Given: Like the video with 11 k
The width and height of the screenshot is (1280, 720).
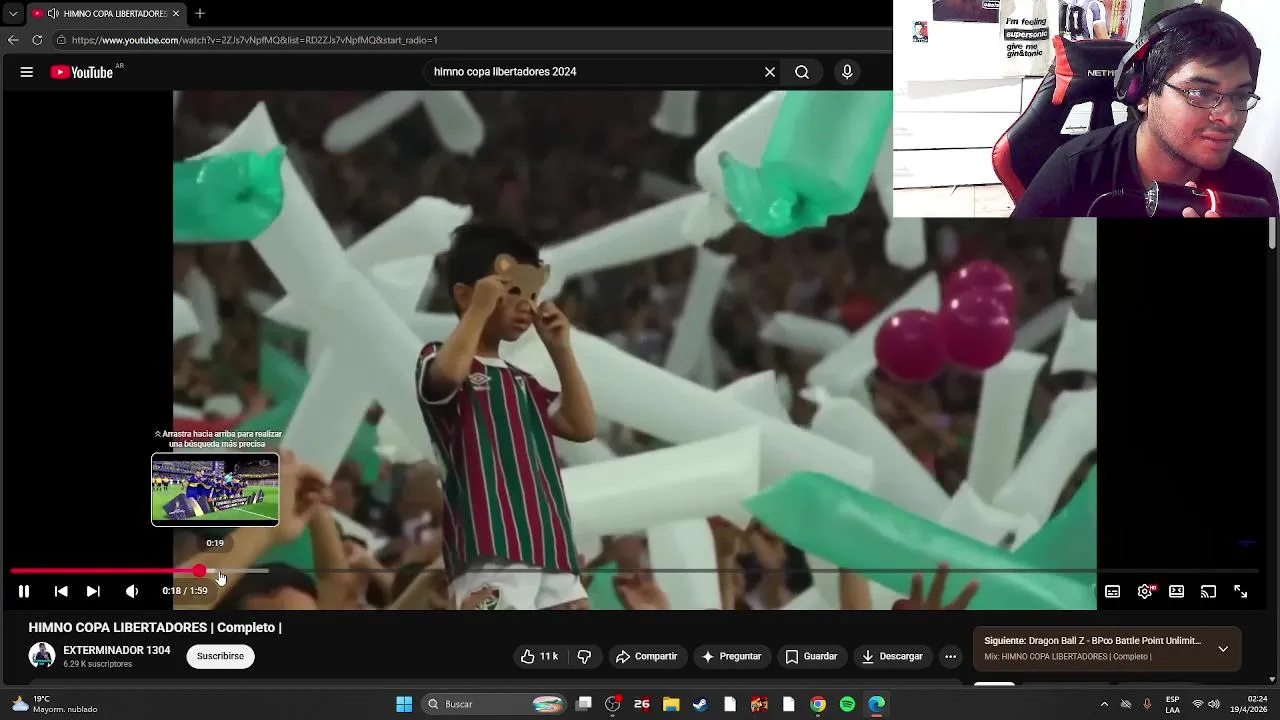Looking at the screenshot, I should (538, 656).
